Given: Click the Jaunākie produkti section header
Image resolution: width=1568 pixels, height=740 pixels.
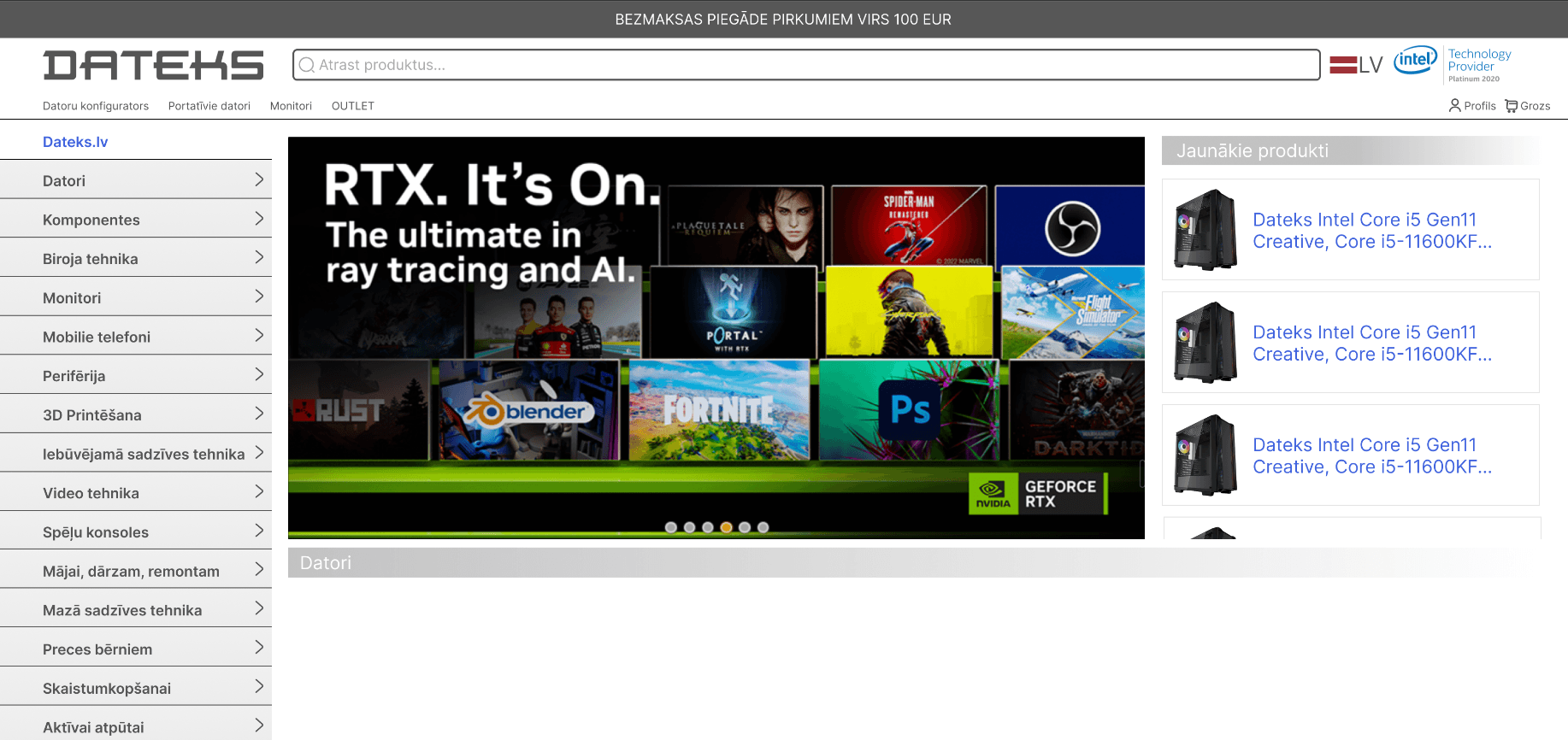Looking at the screenshot, I should [x=1351, y=150].
